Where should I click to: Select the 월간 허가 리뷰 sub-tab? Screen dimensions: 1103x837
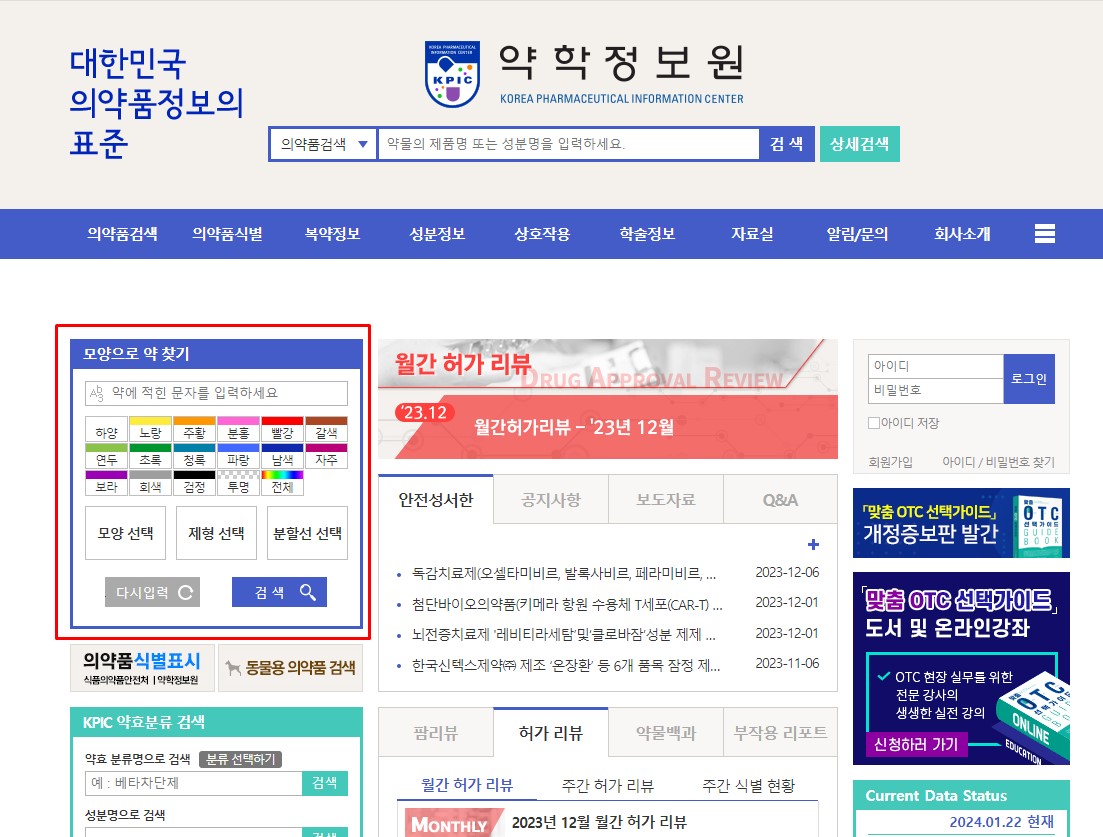pos(467,785)
